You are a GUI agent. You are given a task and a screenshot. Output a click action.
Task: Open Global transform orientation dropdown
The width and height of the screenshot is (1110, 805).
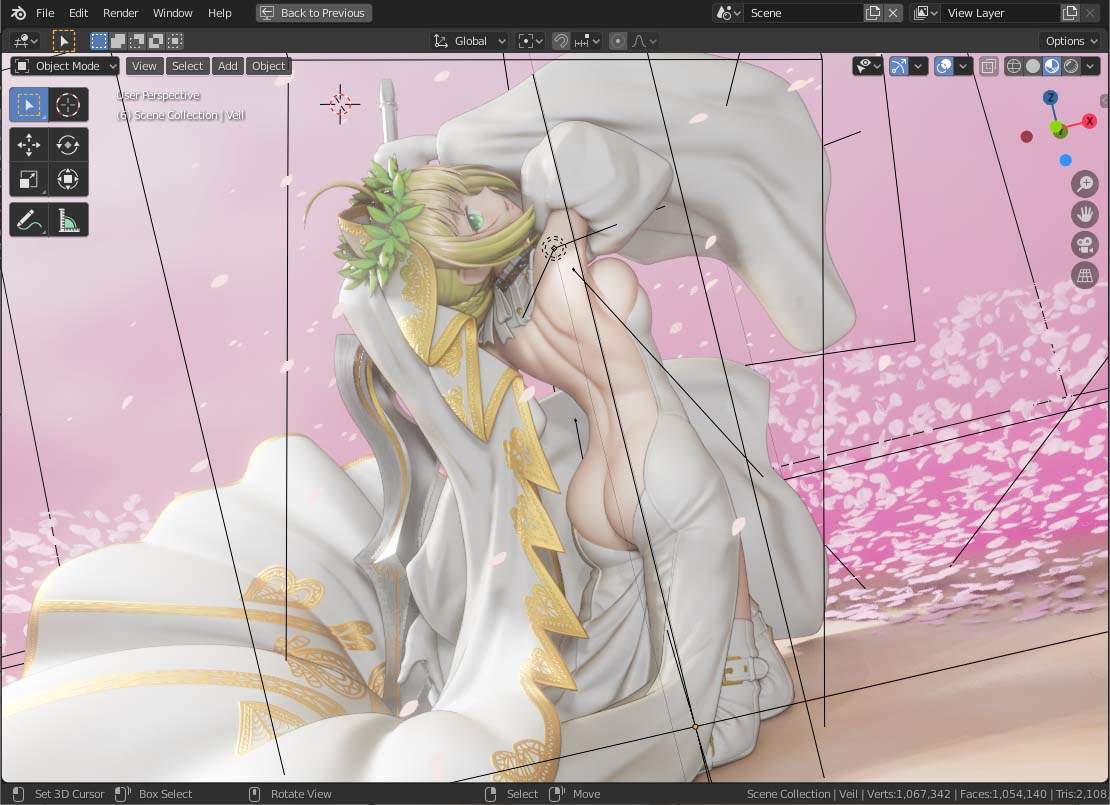tap(469, 41)
